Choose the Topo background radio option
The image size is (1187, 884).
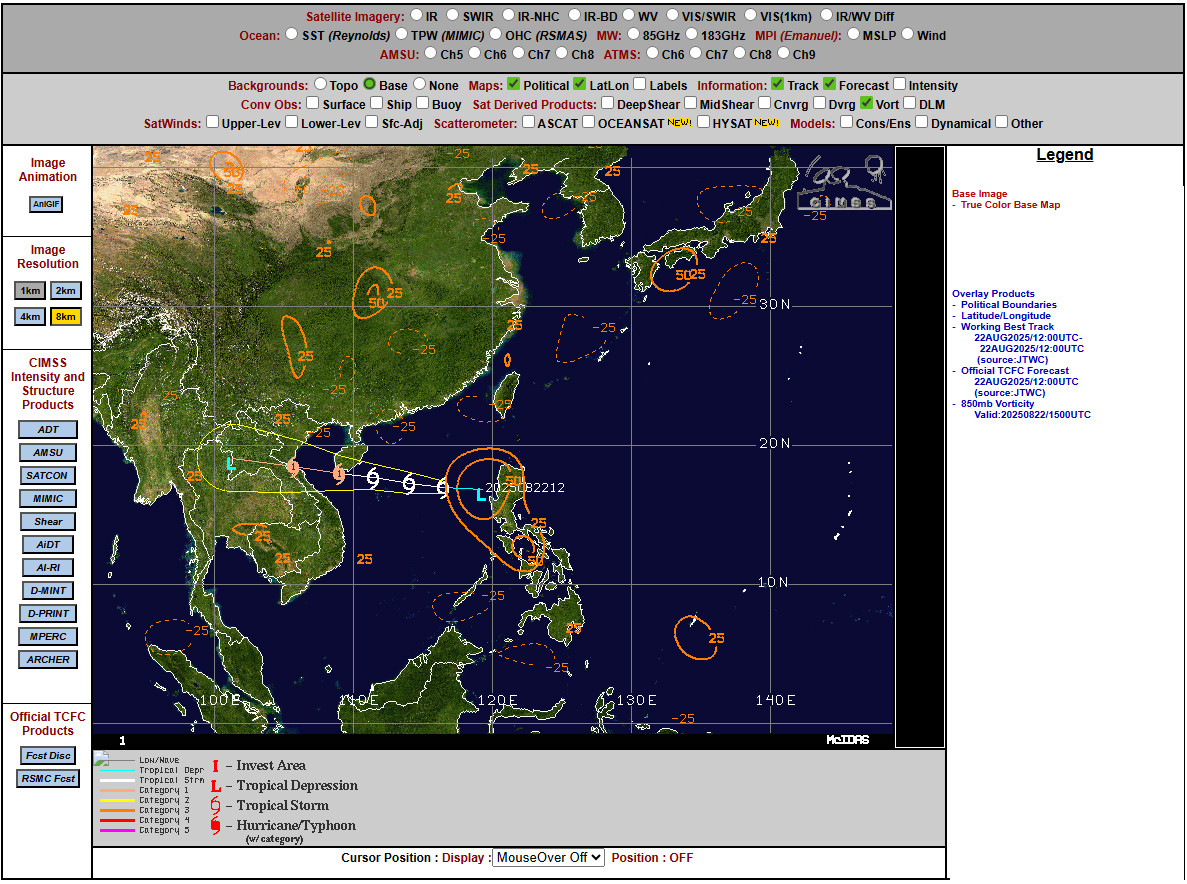[321, 85]
